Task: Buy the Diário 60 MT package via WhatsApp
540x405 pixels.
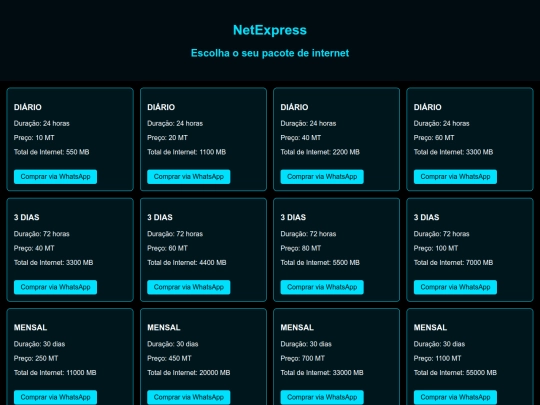Action: pos(455,177)
